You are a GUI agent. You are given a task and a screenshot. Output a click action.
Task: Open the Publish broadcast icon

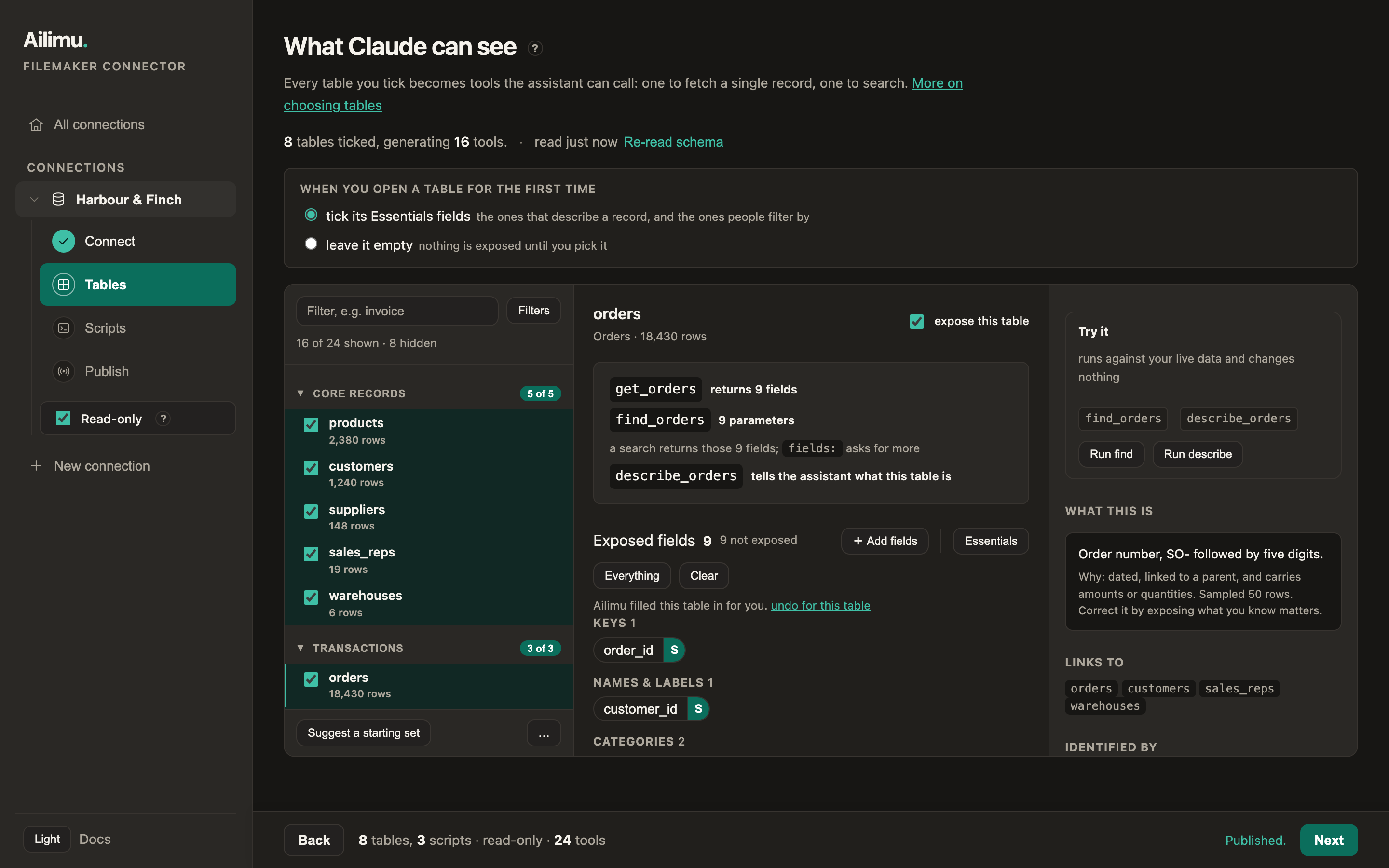pos(64,371)
